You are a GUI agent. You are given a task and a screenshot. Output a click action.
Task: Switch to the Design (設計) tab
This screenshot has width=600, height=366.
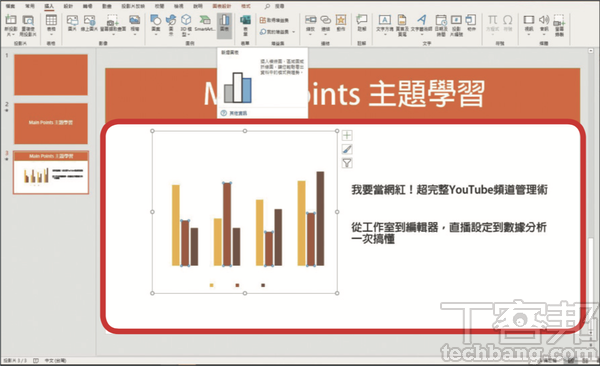[x=68, y=6]
